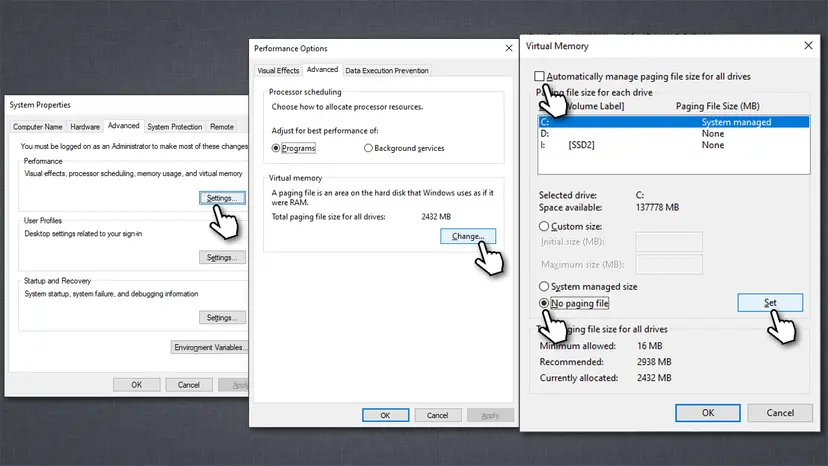Select drive I: [SSD2] row
The width and height of the screenshot is (828, 466).
674,145
